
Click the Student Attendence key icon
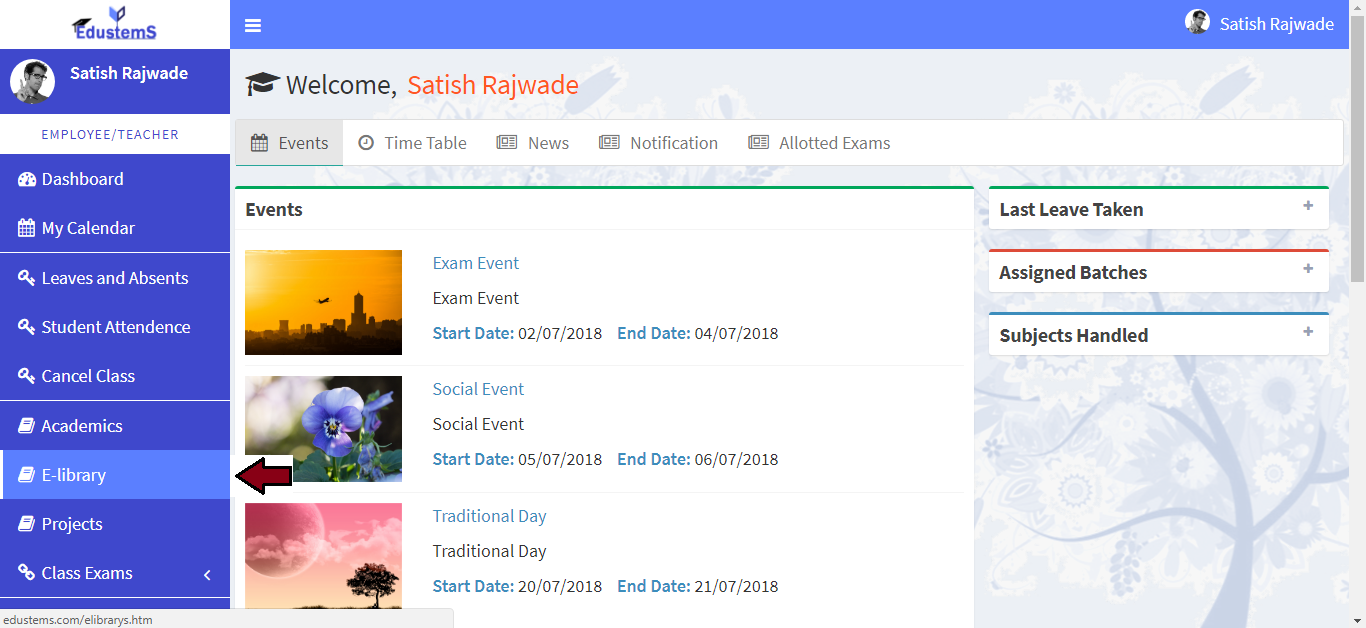coord(27,327)
